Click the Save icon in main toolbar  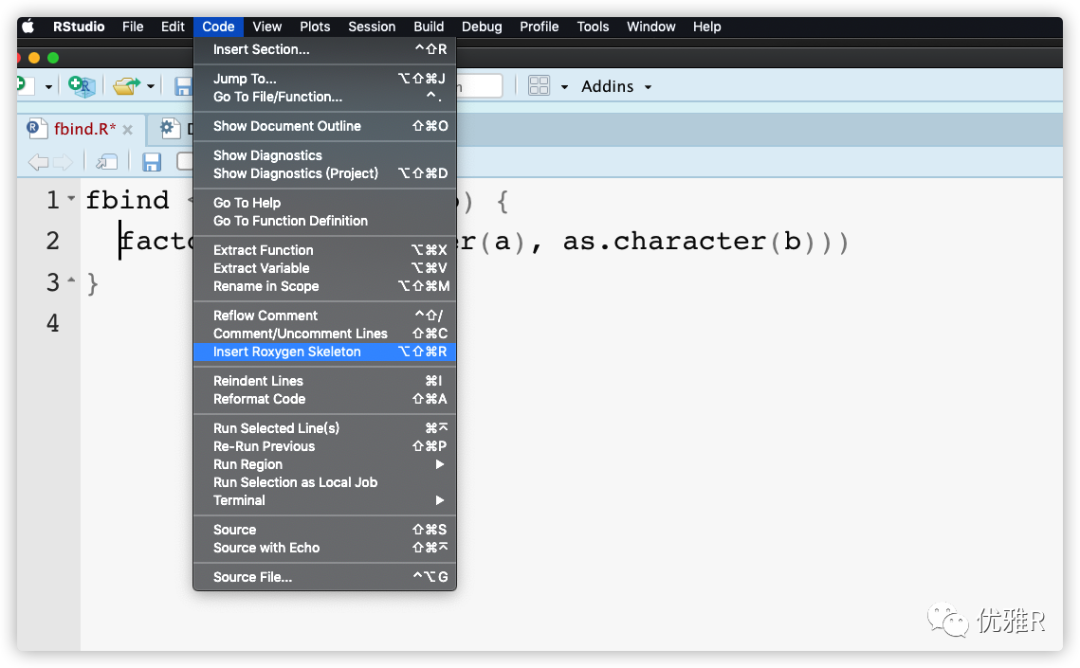(x=183, y=86)
